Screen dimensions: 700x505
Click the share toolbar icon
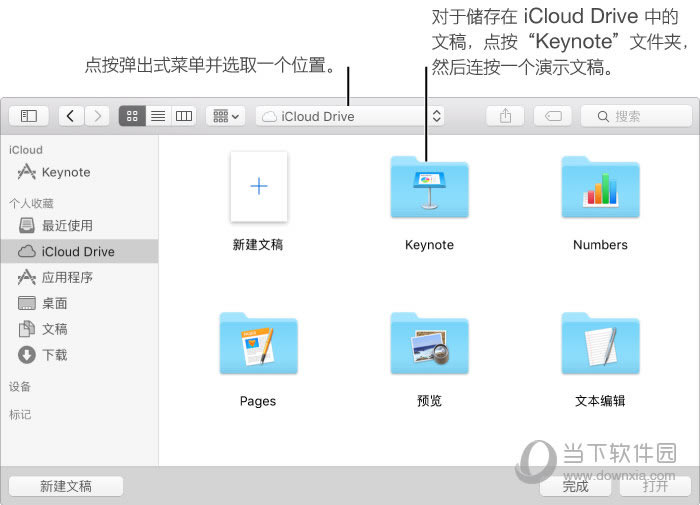tap(505, 116)
